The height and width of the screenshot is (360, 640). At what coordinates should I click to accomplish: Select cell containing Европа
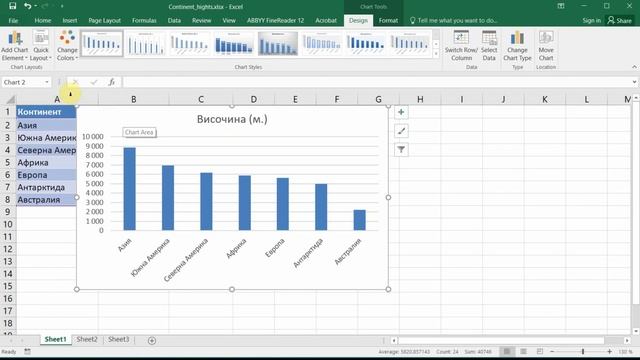point(46,175)
